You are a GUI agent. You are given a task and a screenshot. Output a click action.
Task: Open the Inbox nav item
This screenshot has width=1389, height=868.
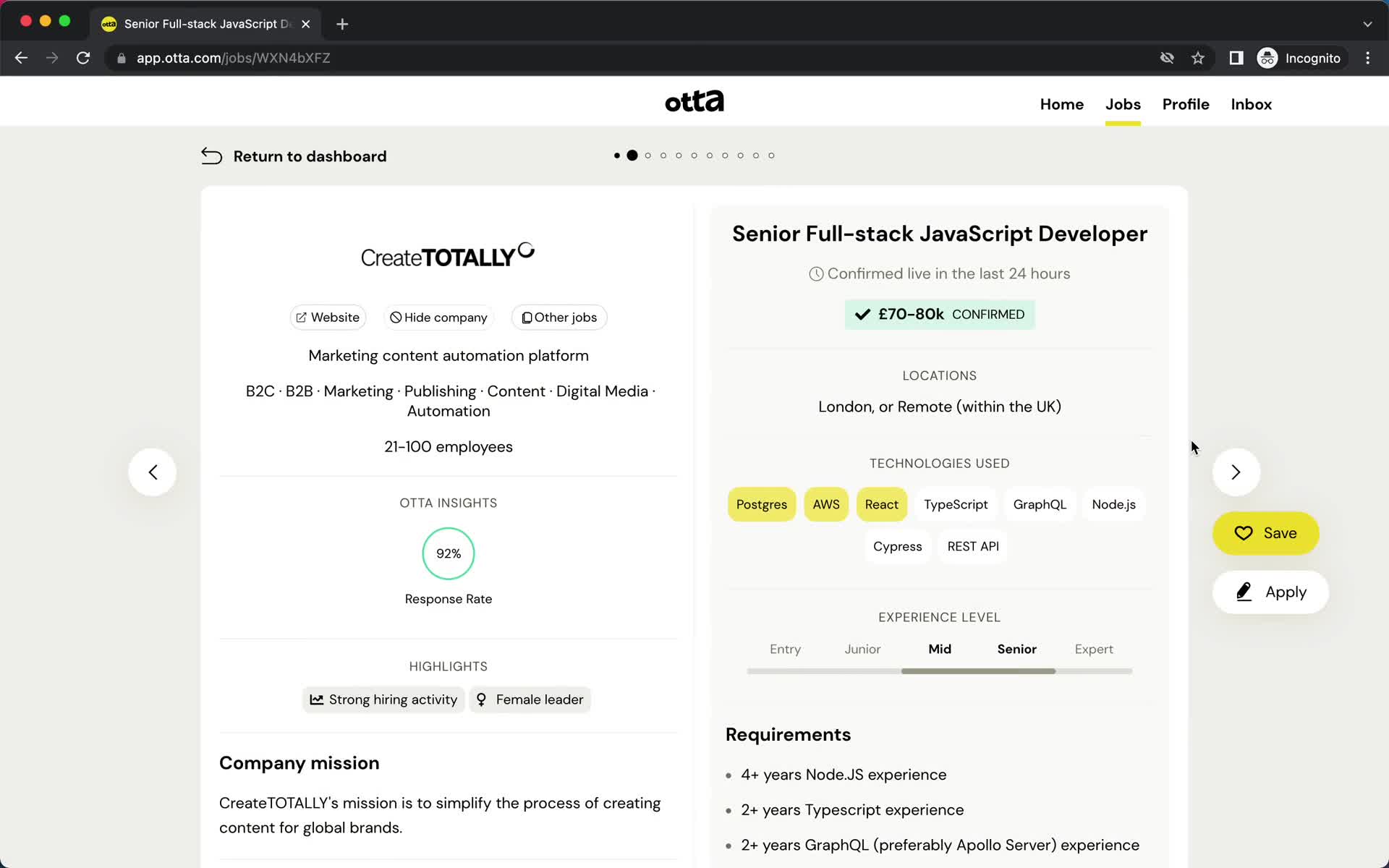point(1251,104)
